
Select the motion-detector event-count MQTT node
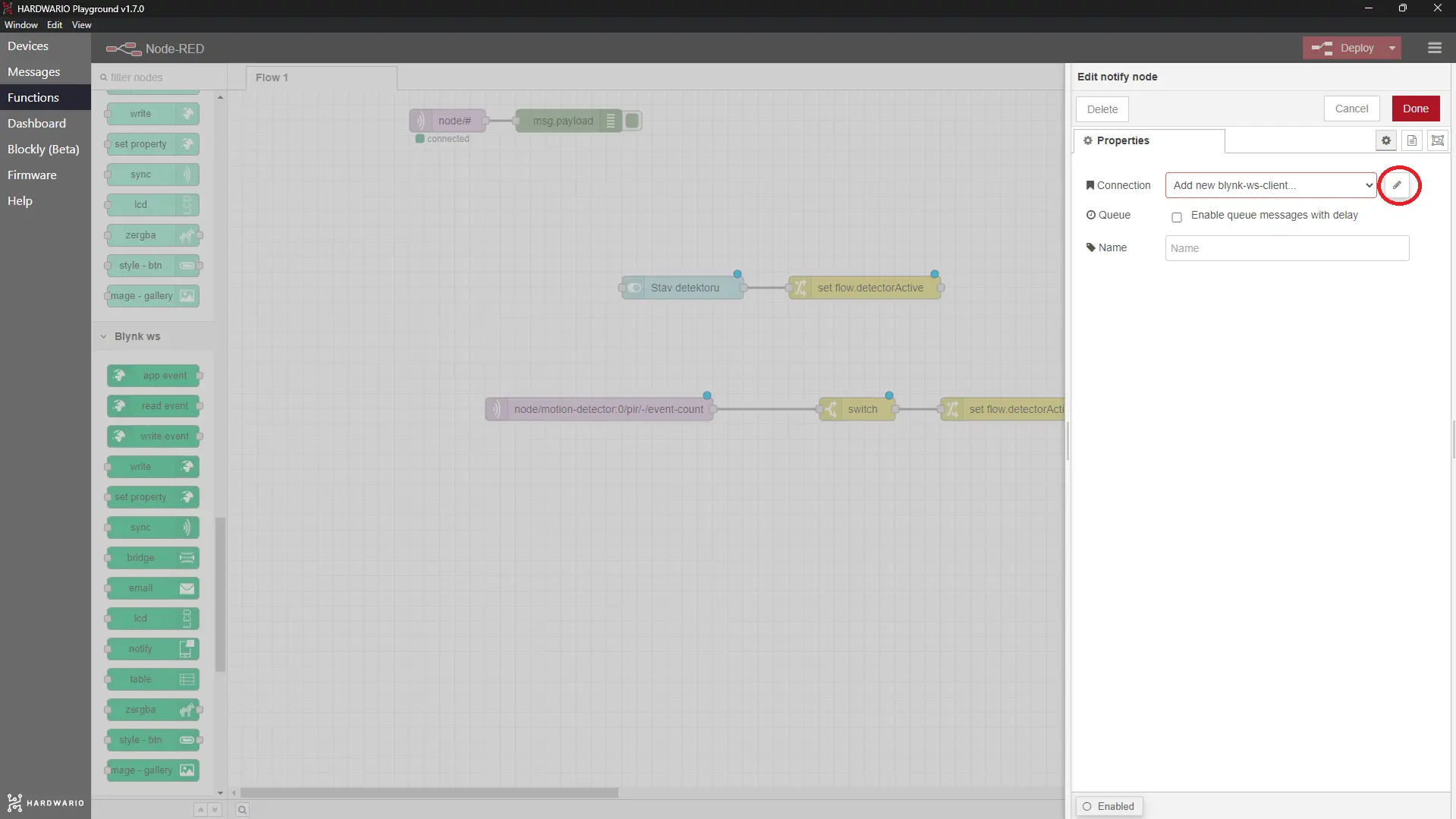[599, 409]
